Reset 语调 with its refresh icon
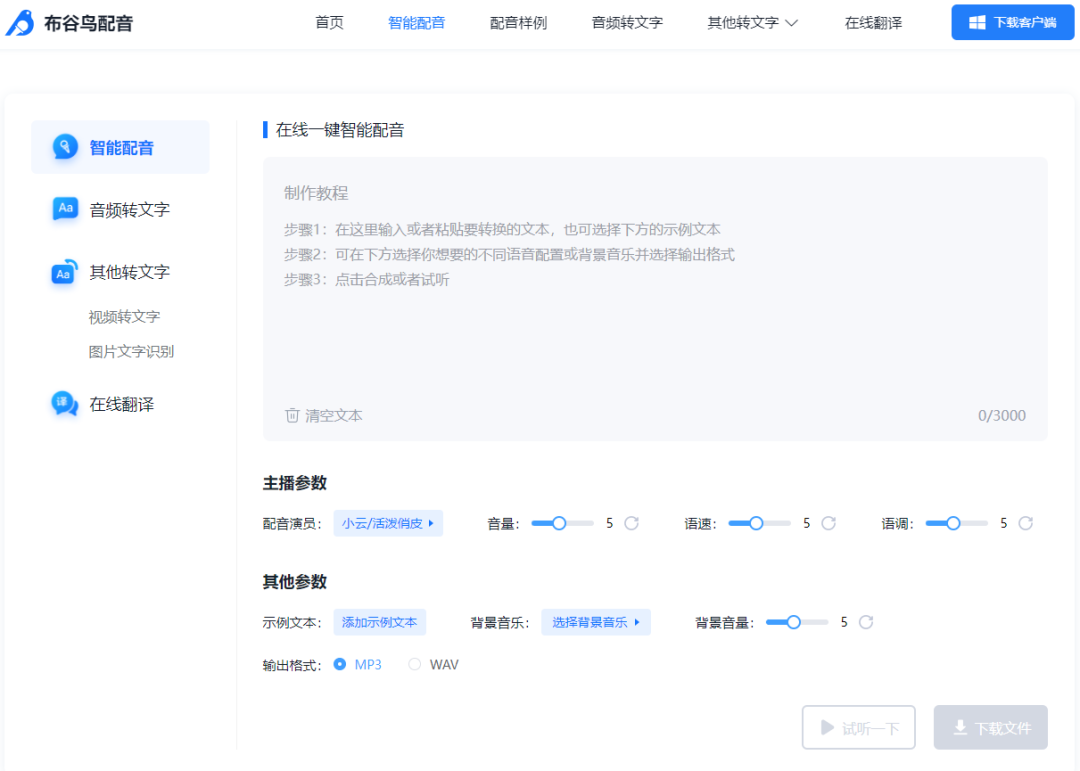The width and height of the screenshot is (1080, 771). point(1026,524)
